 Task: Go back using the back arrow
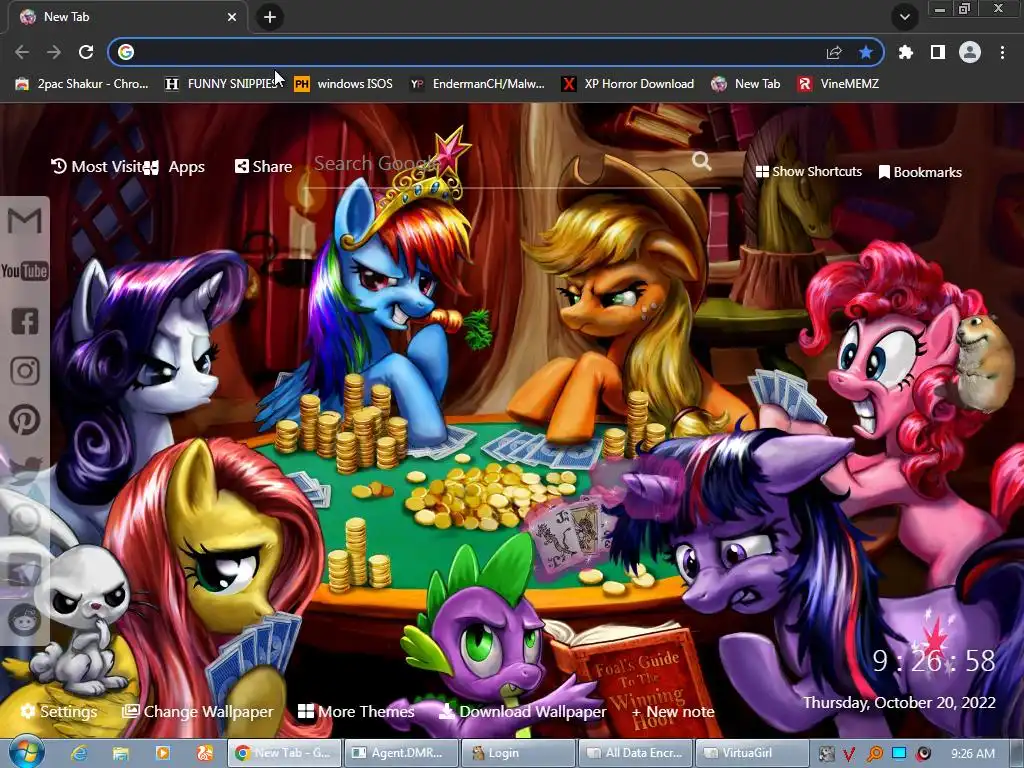pos(22,52)
